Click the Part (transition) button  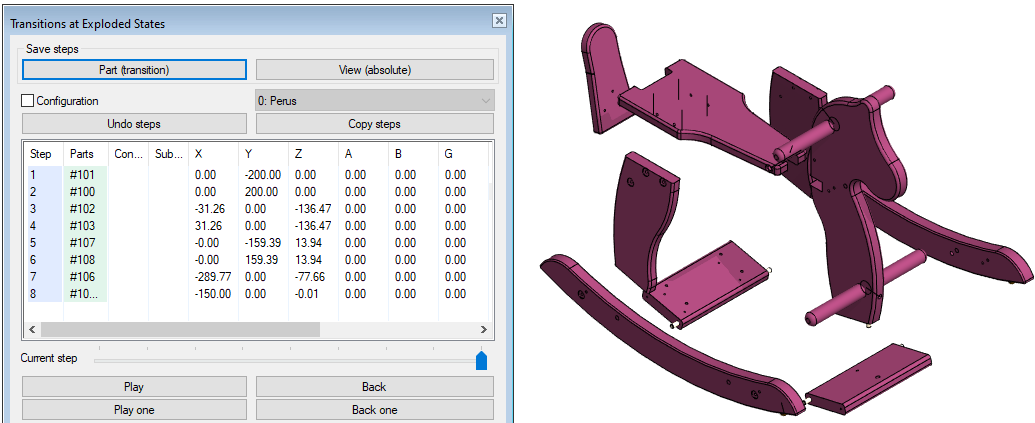point(134,70)
